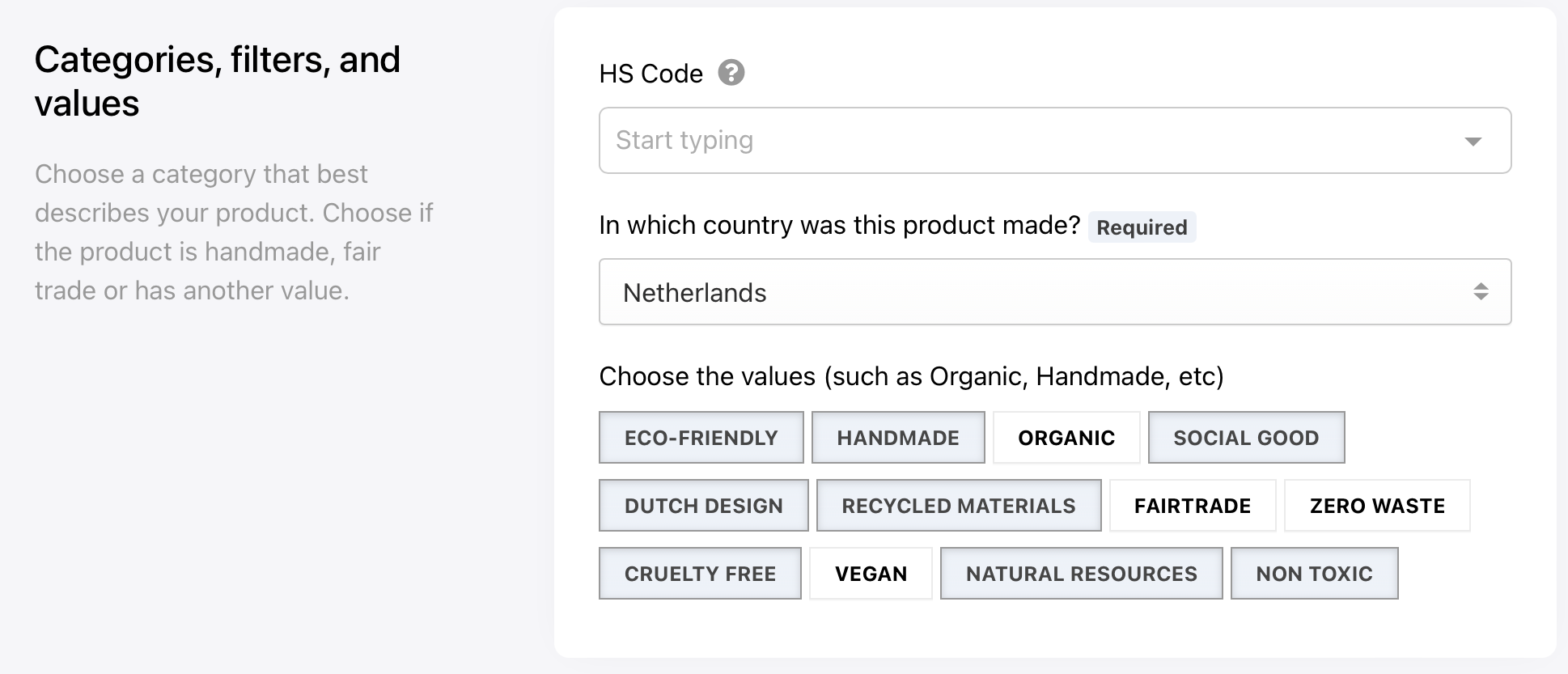
Task: Select the VEGAN value tag
Action: tap(871, 574)
